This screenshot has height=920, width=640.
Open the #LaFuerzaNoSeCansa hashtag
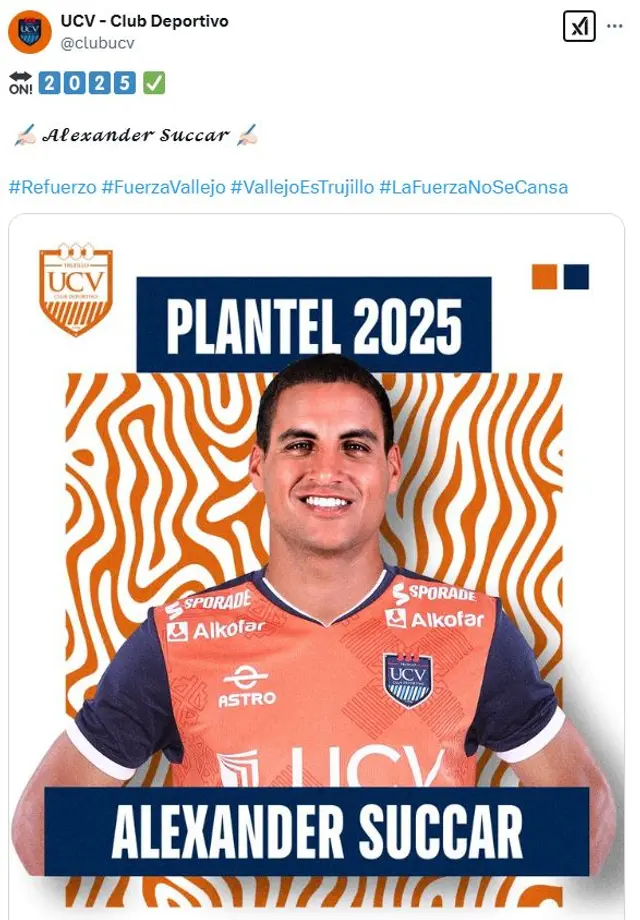(474, 187)
